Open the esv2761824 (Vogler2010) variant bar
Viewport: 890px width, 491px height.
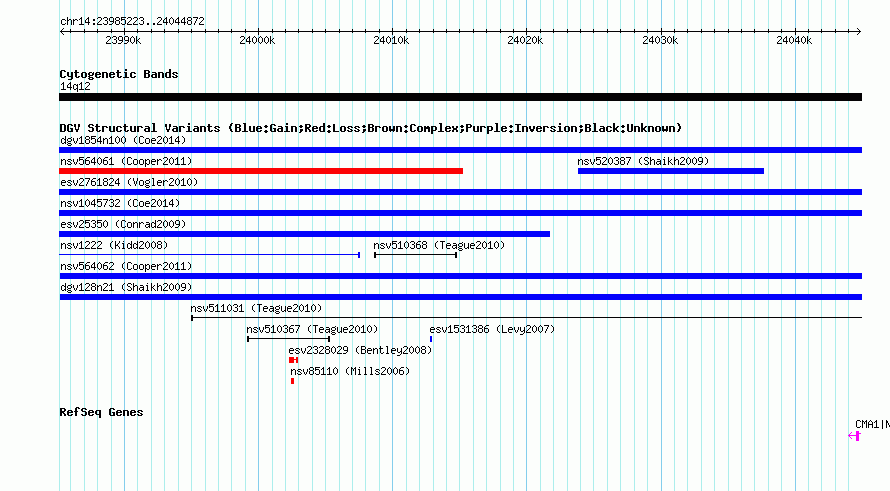coord(460,192)
